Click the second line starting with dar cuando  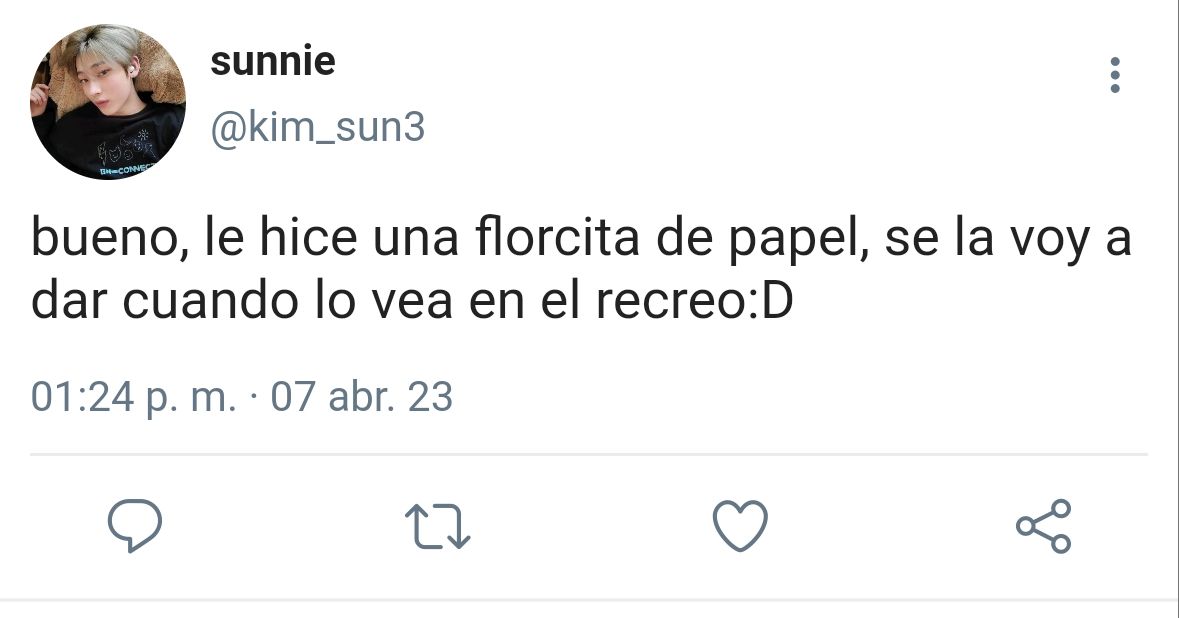point(412,301)
